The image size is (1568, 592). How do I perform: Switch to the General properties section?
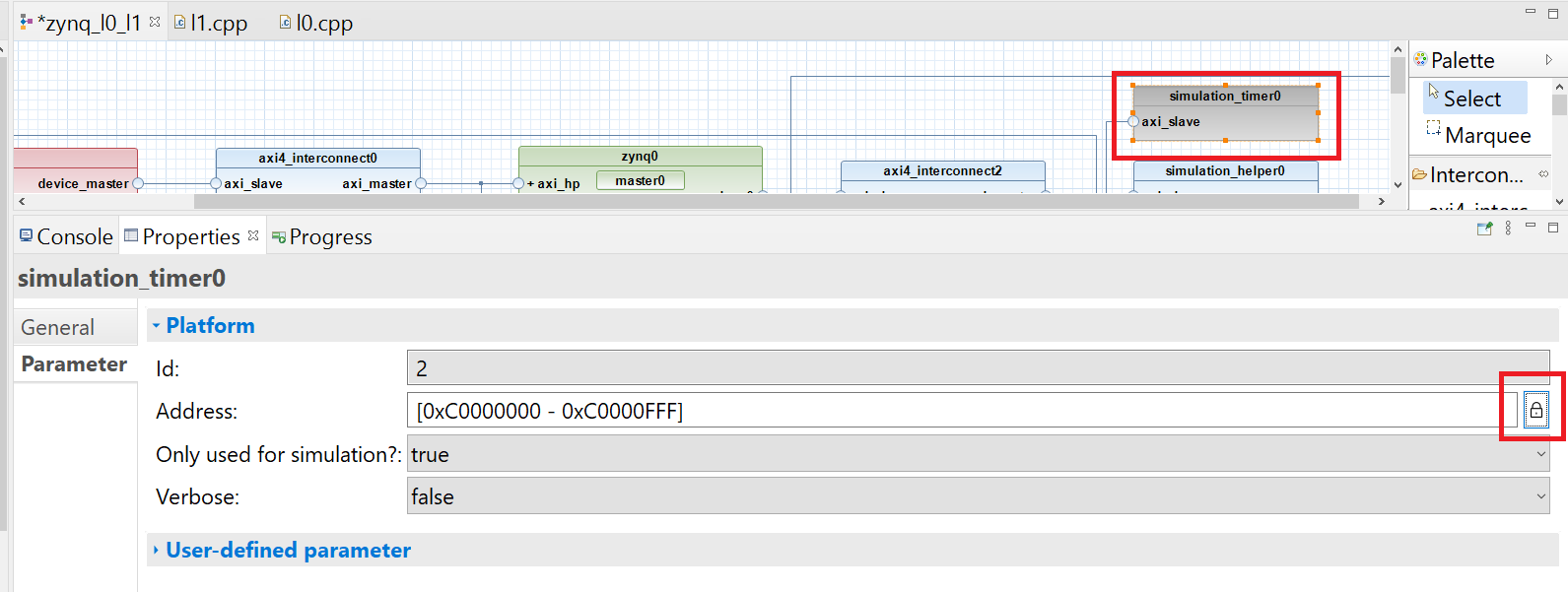click(x=75, y=327)
